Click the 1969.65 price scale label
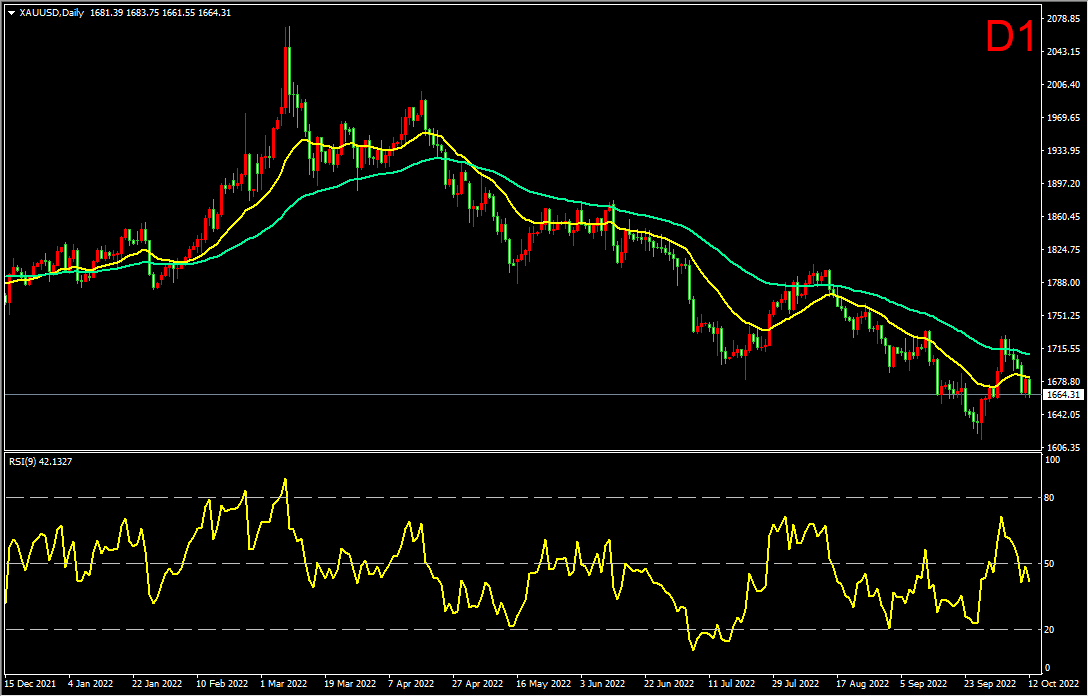 coord(1063,118)
